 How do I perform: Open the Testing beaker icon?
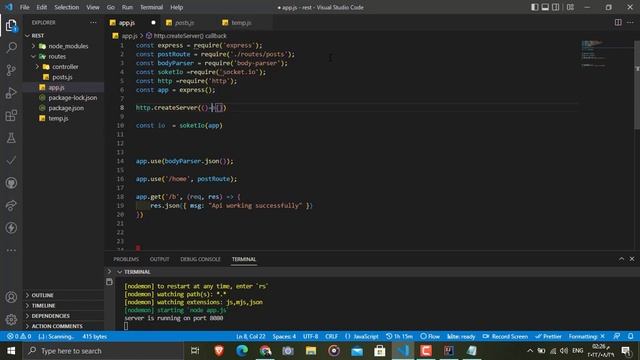(11, 138)
